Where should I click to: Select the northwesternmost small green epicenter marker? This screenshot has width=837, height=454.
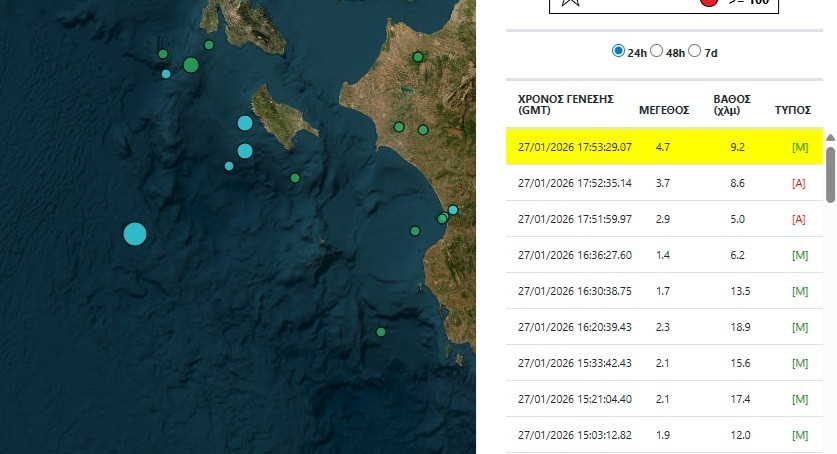[163, 54]
